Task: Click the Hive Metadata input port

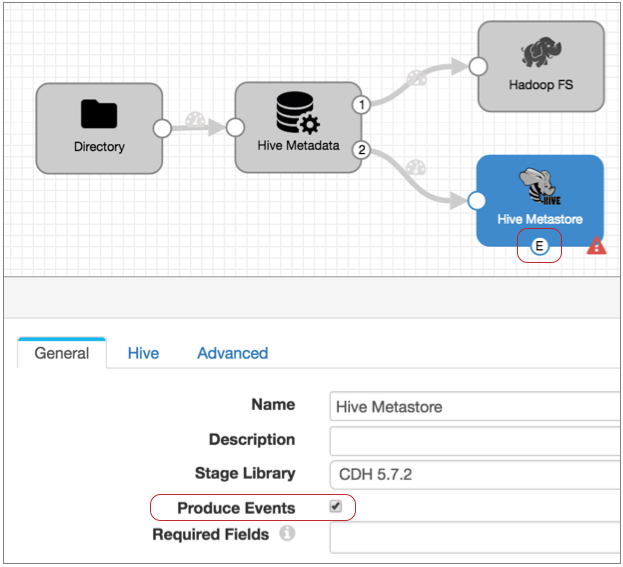Action: pyautogui.click(x=235, y=128)
